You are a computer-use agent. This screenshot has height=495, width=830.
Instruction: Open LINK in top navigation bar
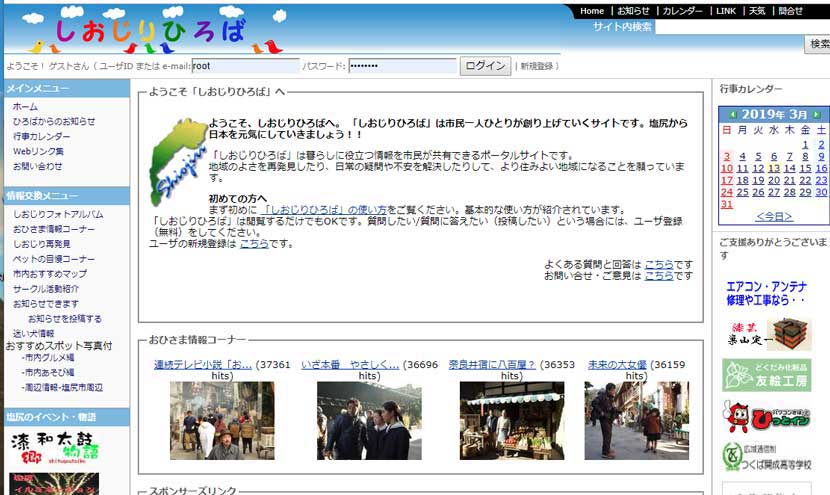[x=726, y=11]
